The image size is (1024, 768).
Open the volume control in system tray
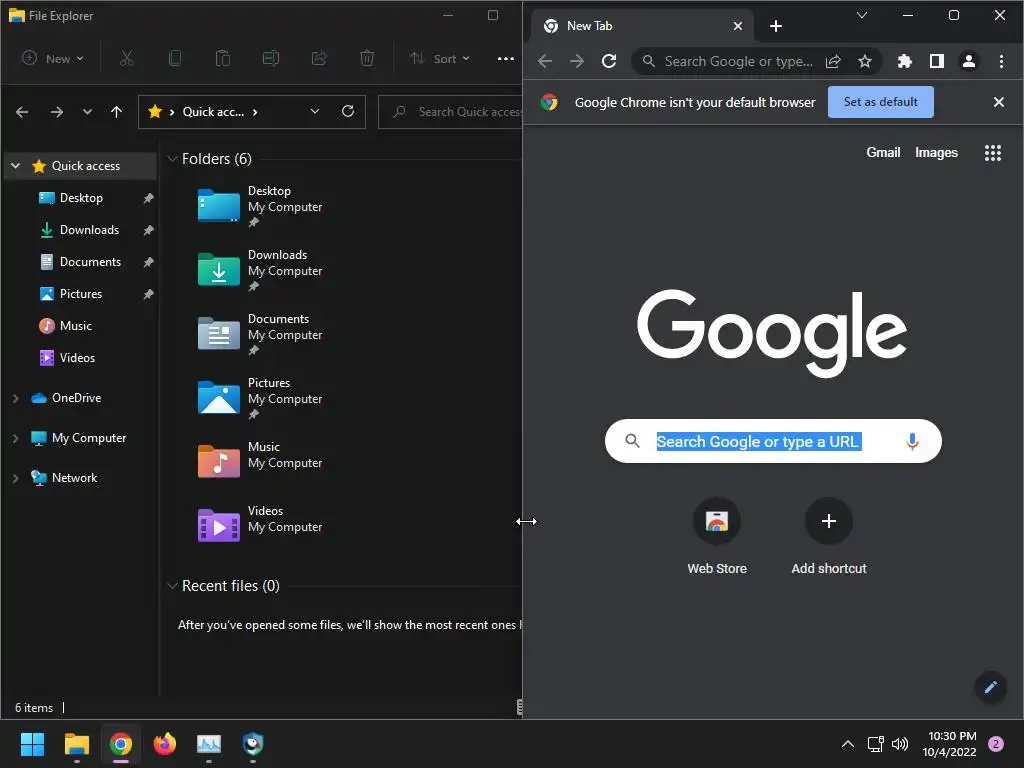pos(900,744)
